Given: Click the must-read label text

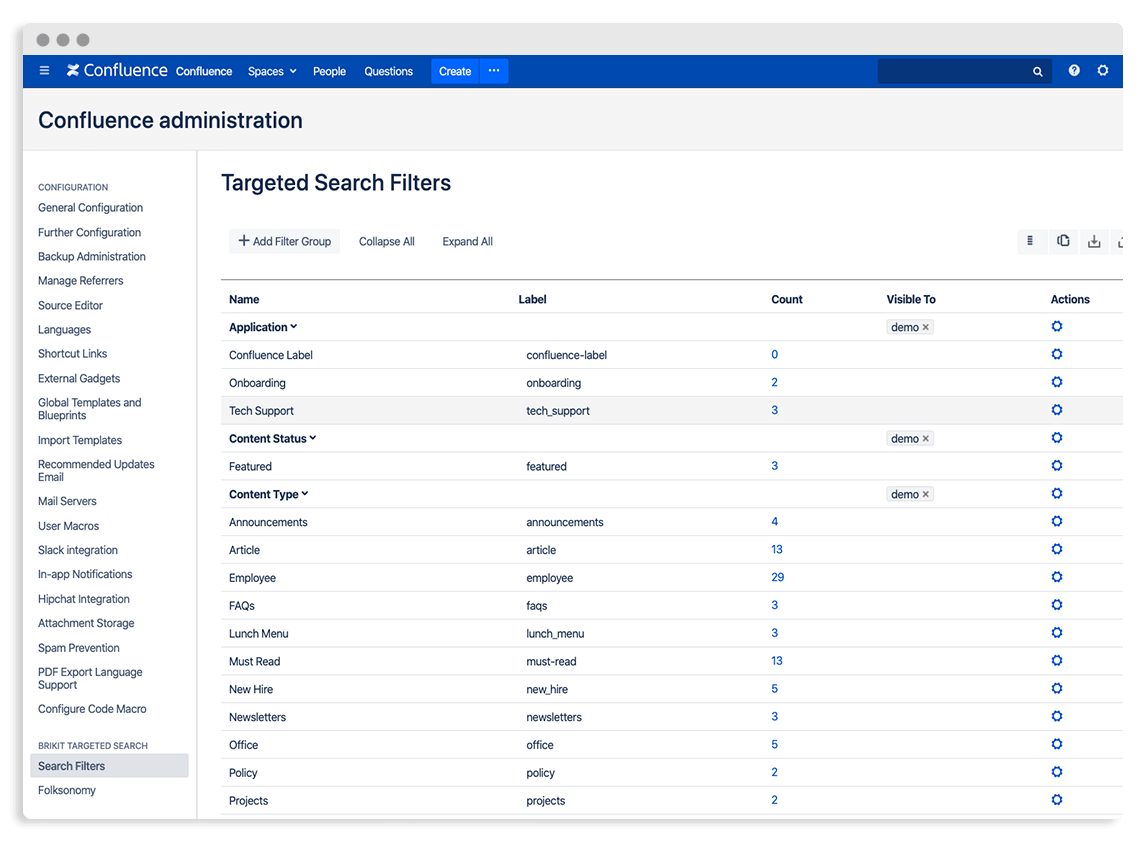Looking at the screenshot, I should [x=551, y=661].
